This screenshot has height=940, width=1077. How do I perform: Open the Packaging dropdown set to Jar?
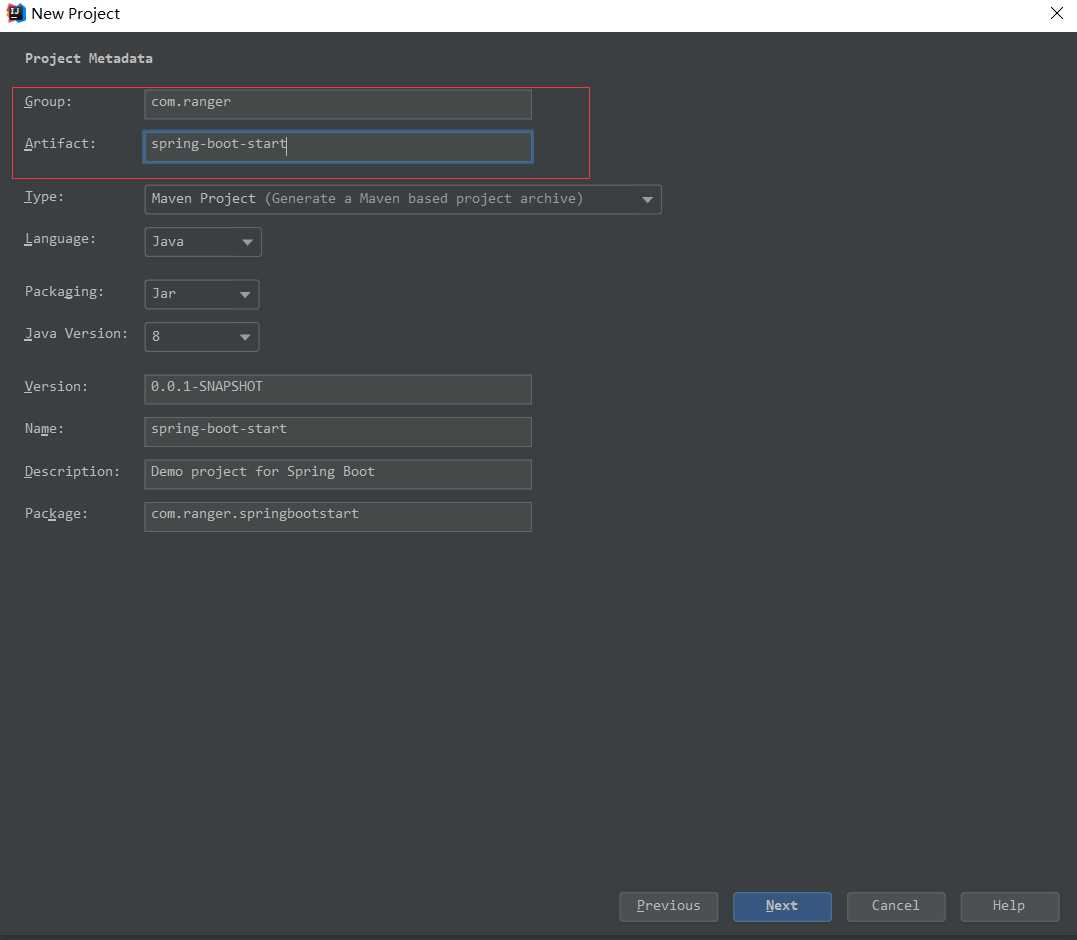tap(202, 294)
